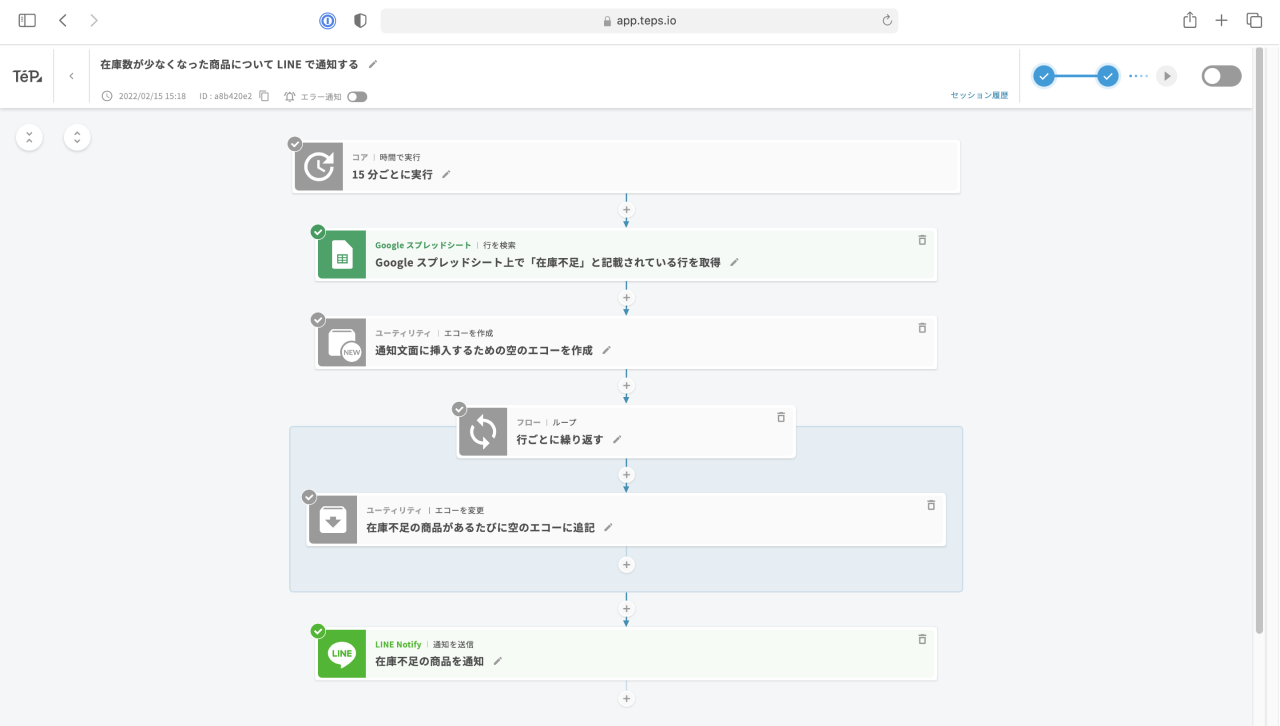Delete the 行ごとに繰り返す loop step
Image resolution: width=1280 pixels, height=726 pixels.
pyautogui.click(x=781, y=417)
